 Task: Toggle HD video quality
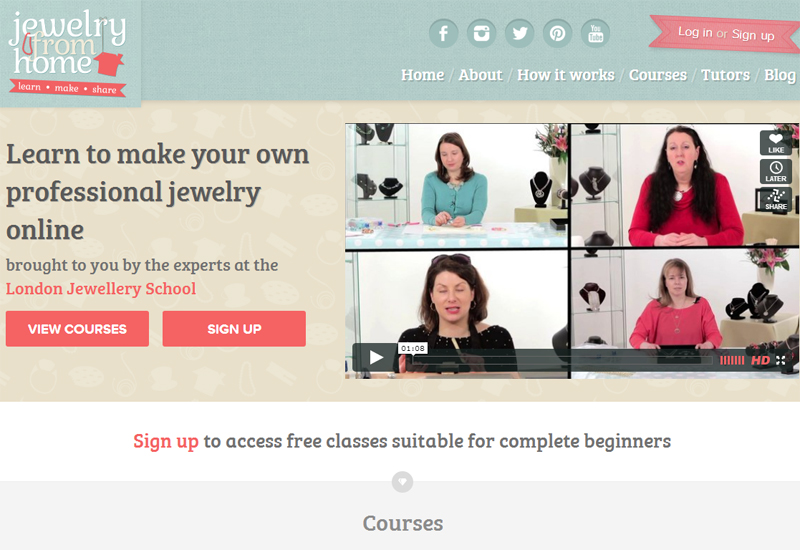[760, 360]
